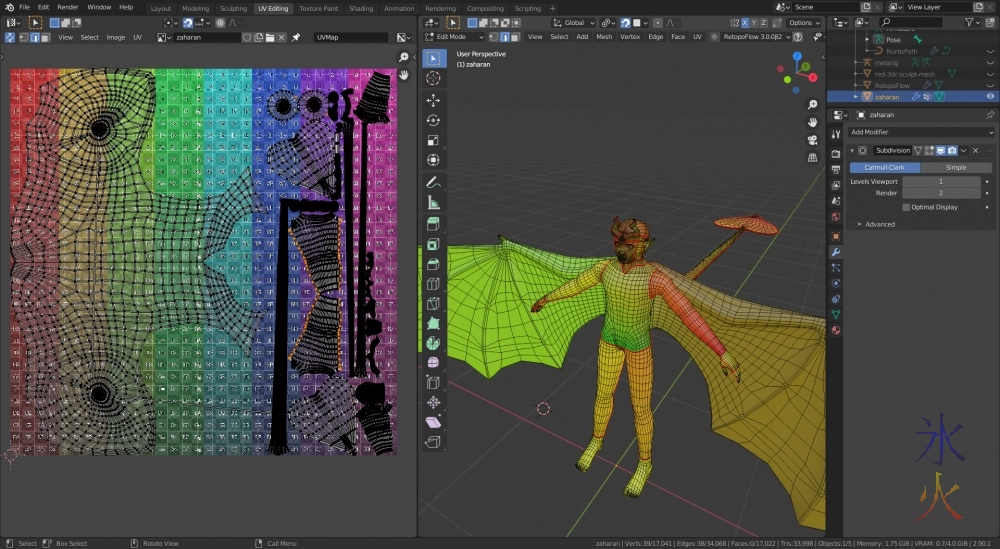Click the Simple subdivision type button
1000x549 pixels.
point(956,167)
